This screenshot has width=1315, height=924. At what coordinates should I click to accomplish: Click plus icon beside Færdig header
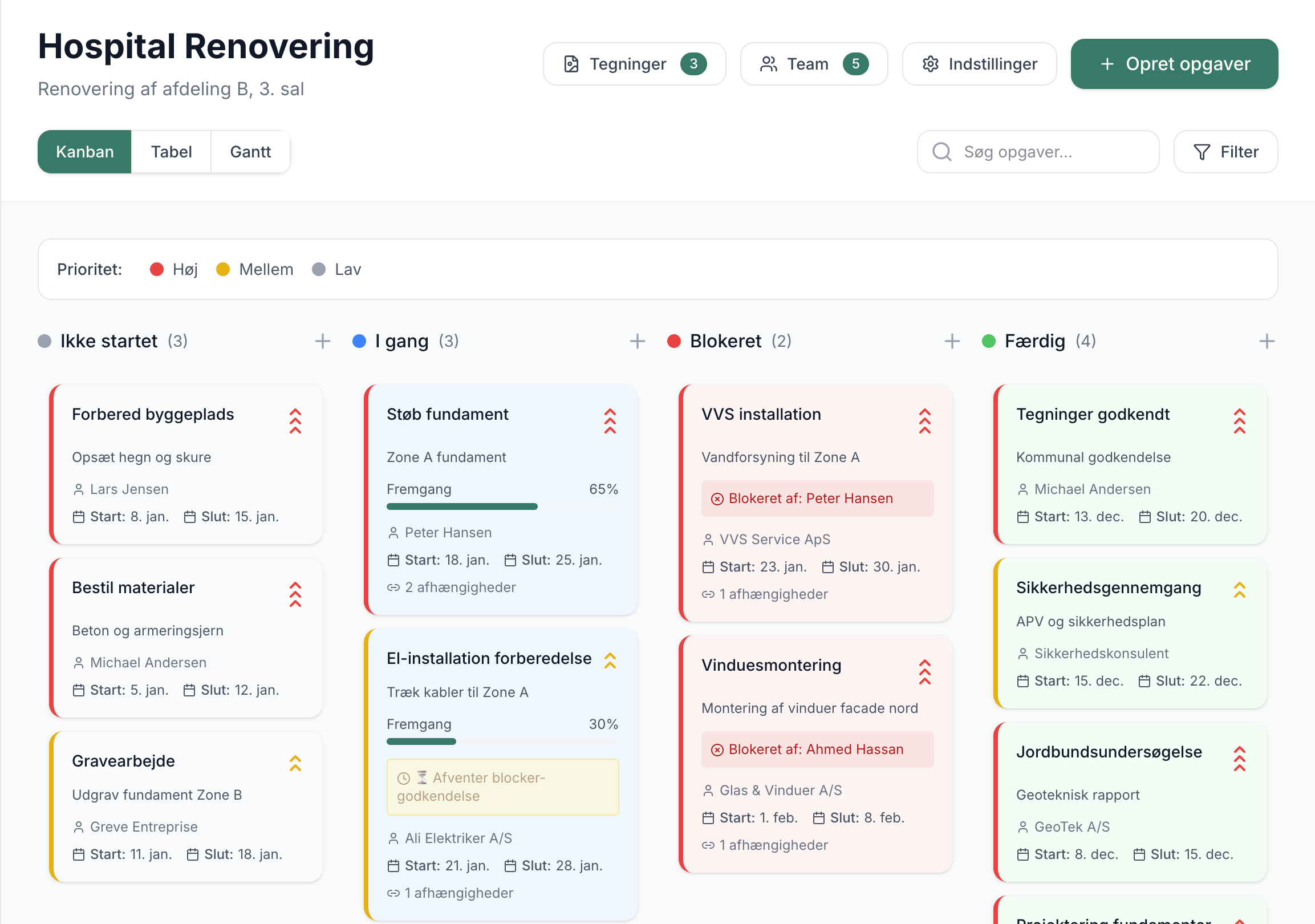(x=1267, y=342)
